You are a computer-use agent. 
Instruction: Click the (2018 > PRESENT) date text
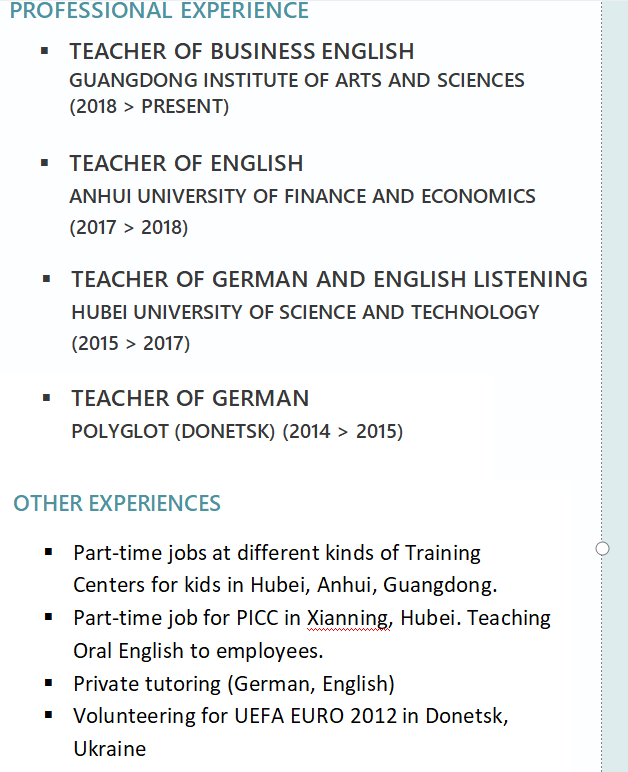click(x=149, y=107)
